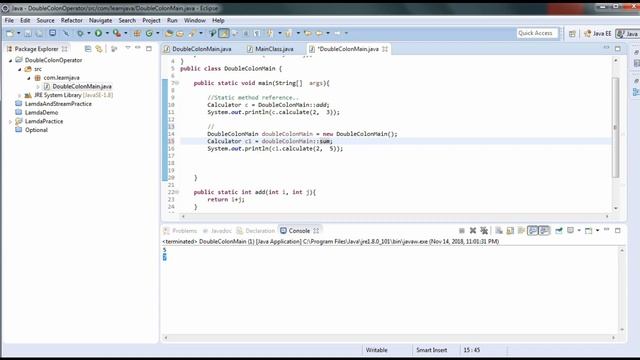Switch to the first DoubleColonMain.java tab
Screen dimensions: 640x360
click(x=198, y=49)
